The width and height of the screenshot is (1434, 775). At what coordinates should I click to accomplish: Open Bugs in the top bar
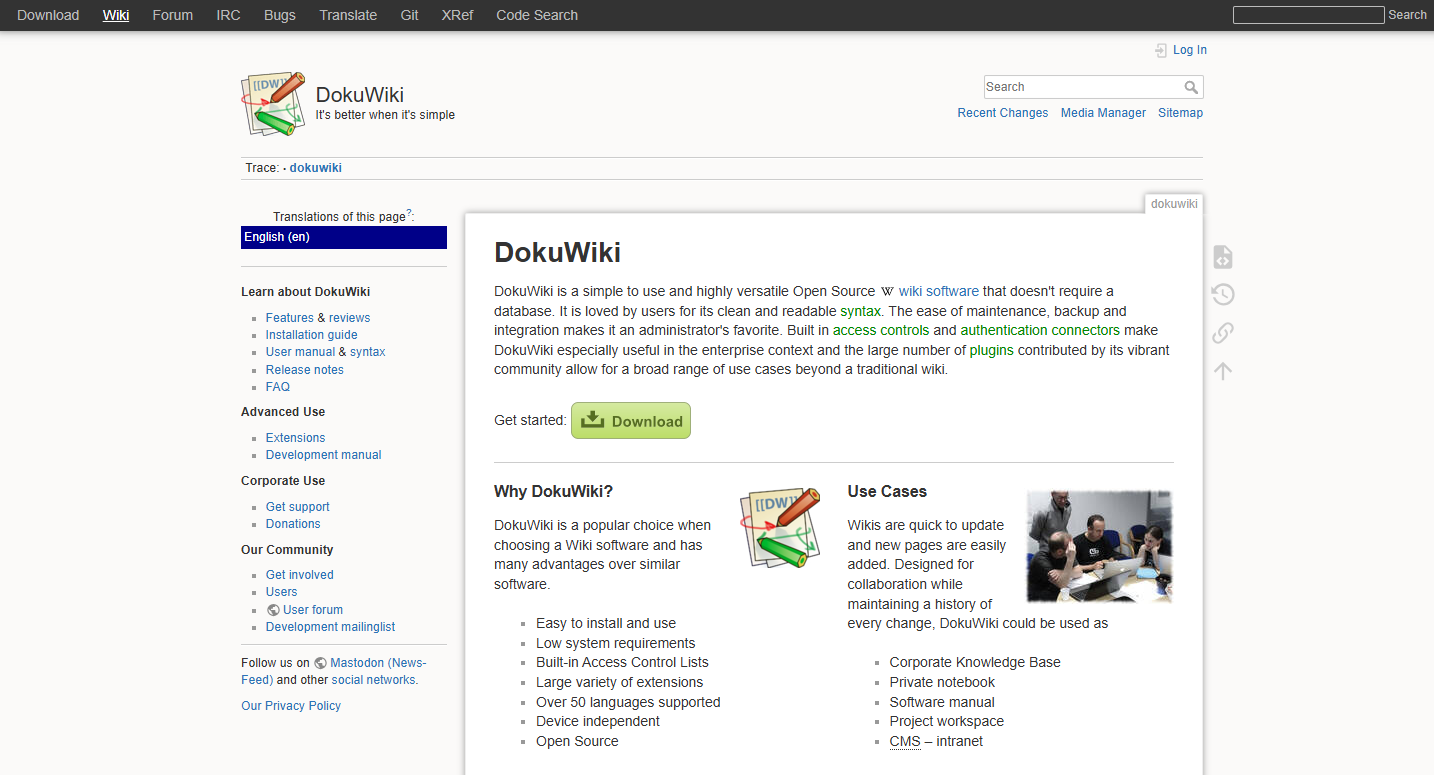(280, 15)
